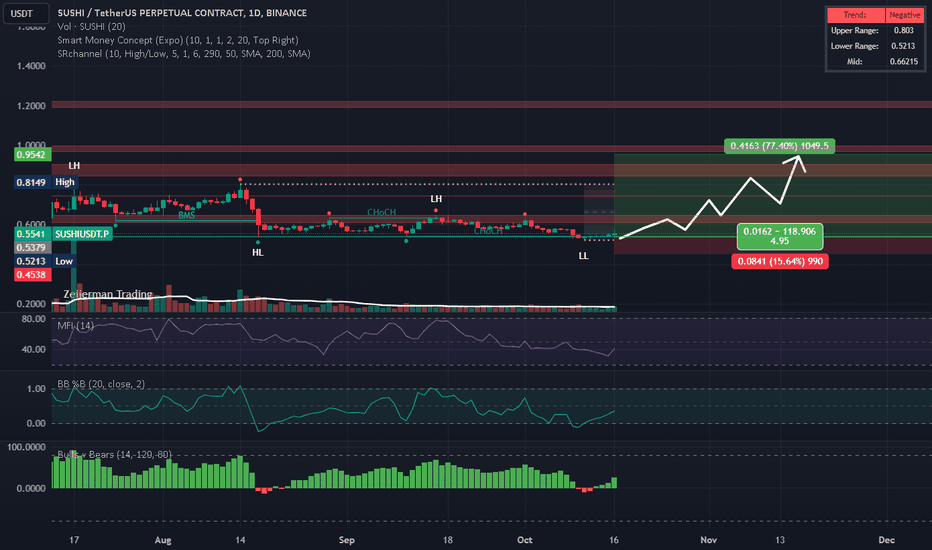Click the 1.2000 price scale level
Screen dimensions: 932x550
coord(31,106)
